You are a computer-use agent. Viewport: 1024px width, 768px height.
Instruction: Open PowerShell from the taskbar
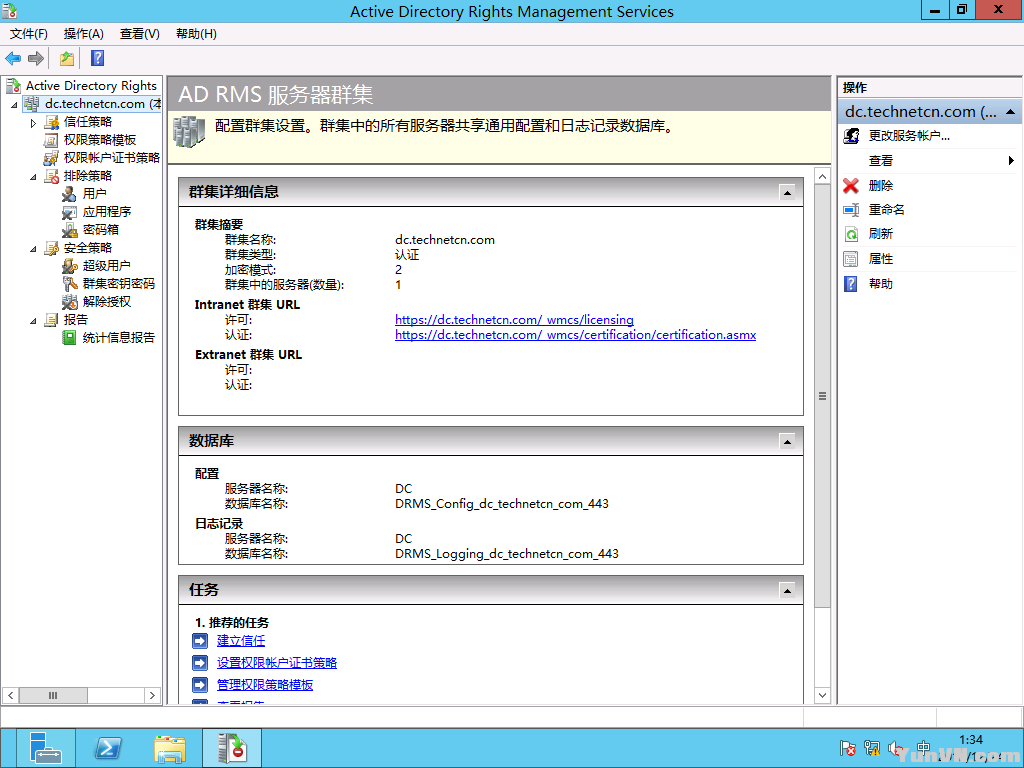click(108, 748)
